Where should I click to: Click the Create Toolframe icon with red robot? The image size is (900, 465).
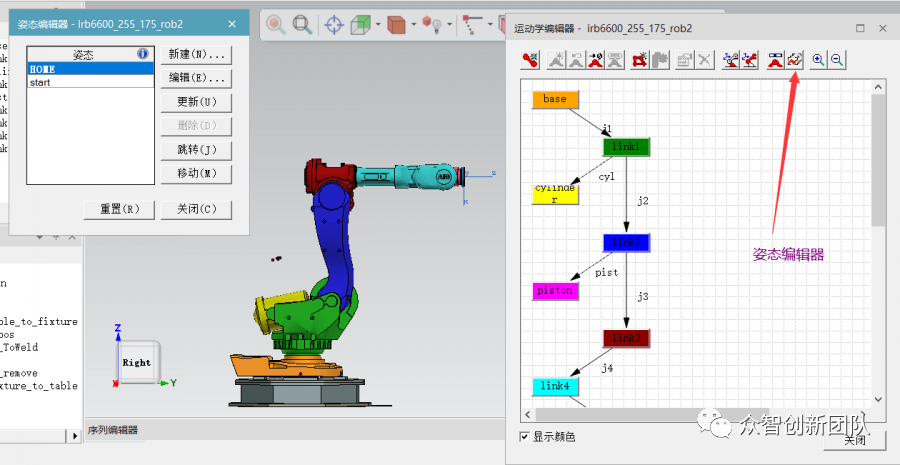click(750, 60)
